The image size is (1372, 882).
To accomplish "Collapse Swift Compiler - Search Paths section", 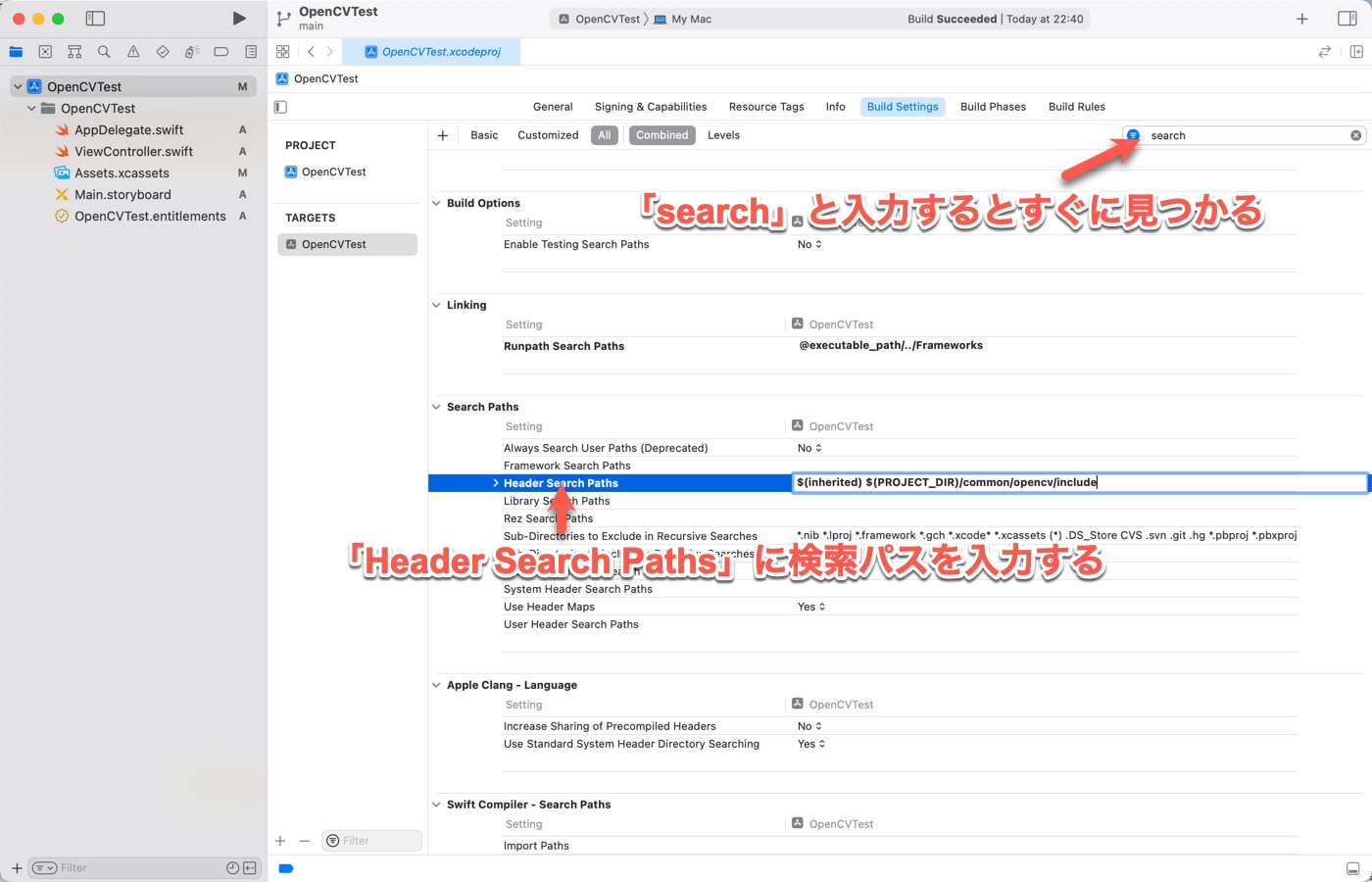I will [x=437, y=805].
